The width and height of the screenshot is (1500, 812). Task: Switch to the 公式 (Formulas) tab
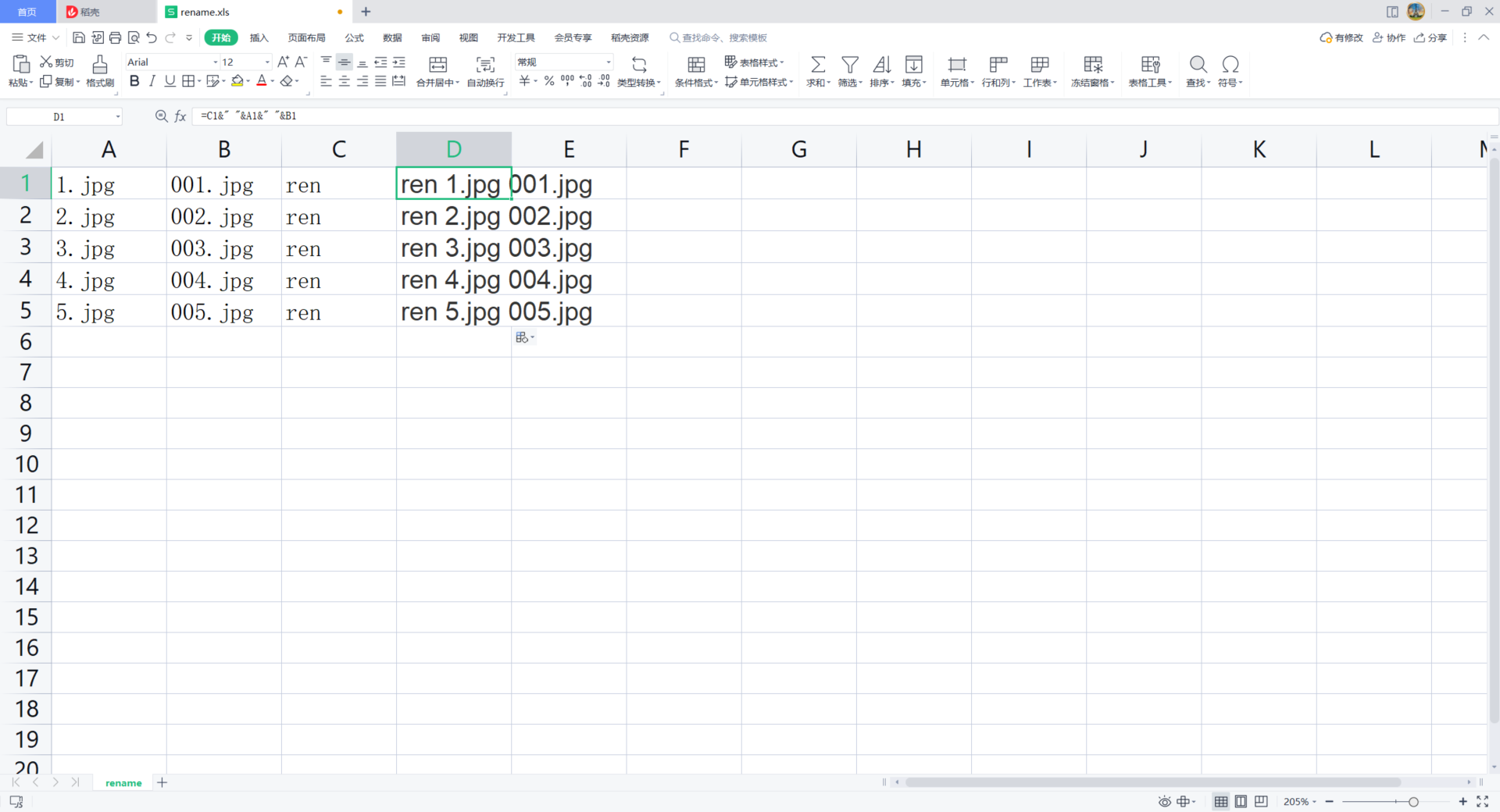click(354, 37)
